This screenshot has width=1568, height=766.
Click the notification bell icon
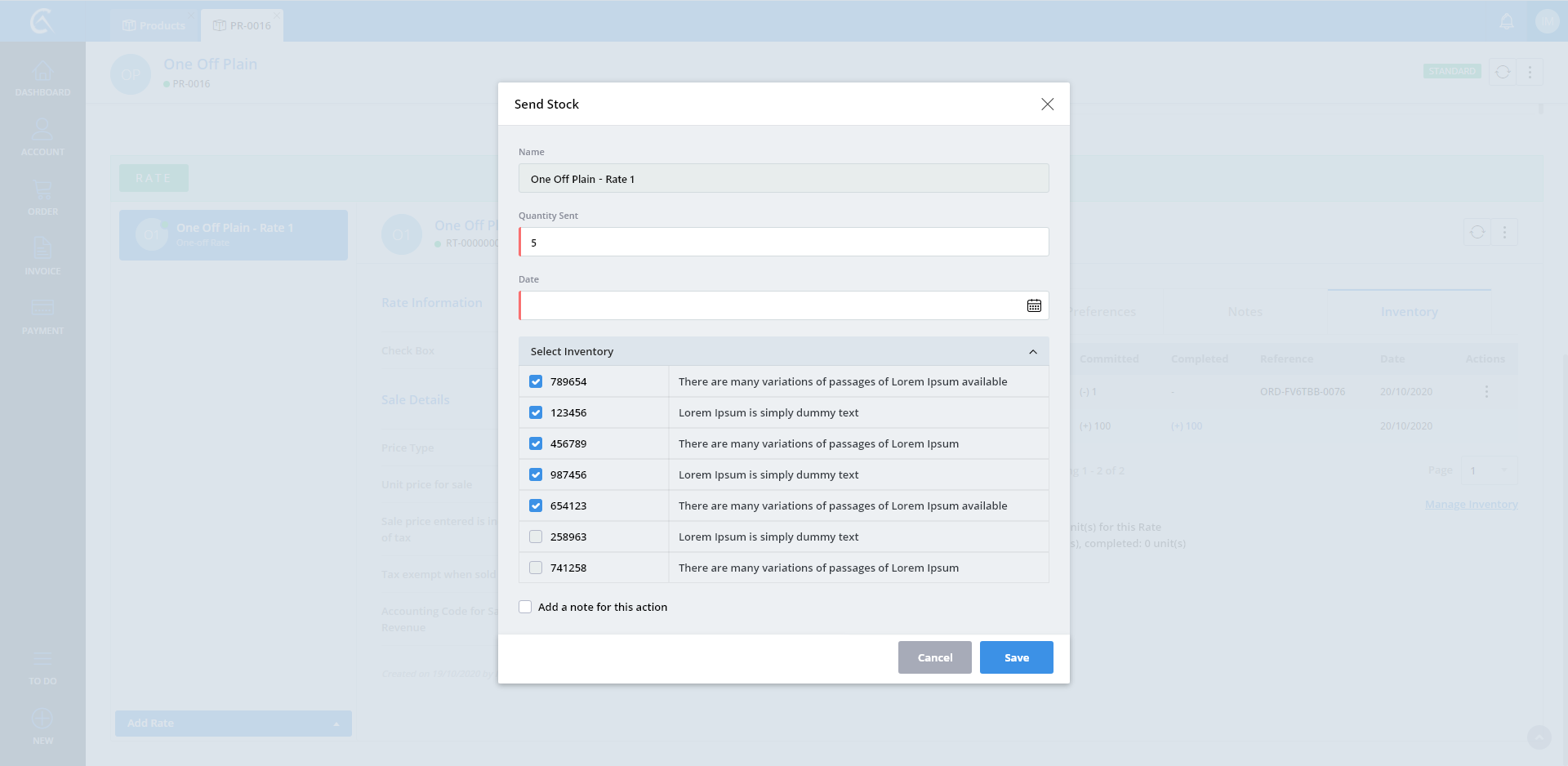(1507, 22)
